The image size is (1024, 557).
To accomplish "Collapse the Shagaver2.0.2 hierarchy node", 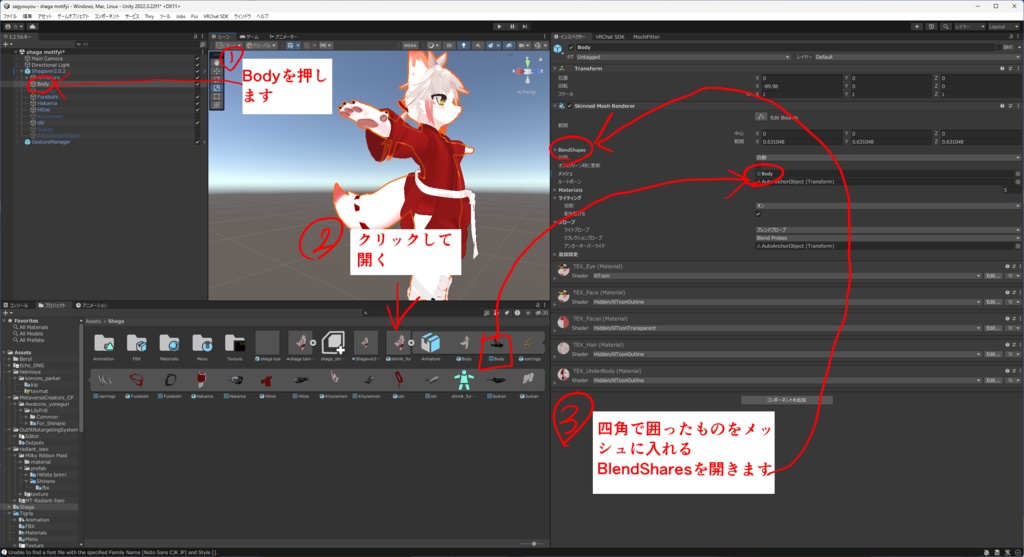I will coord(22,71).
